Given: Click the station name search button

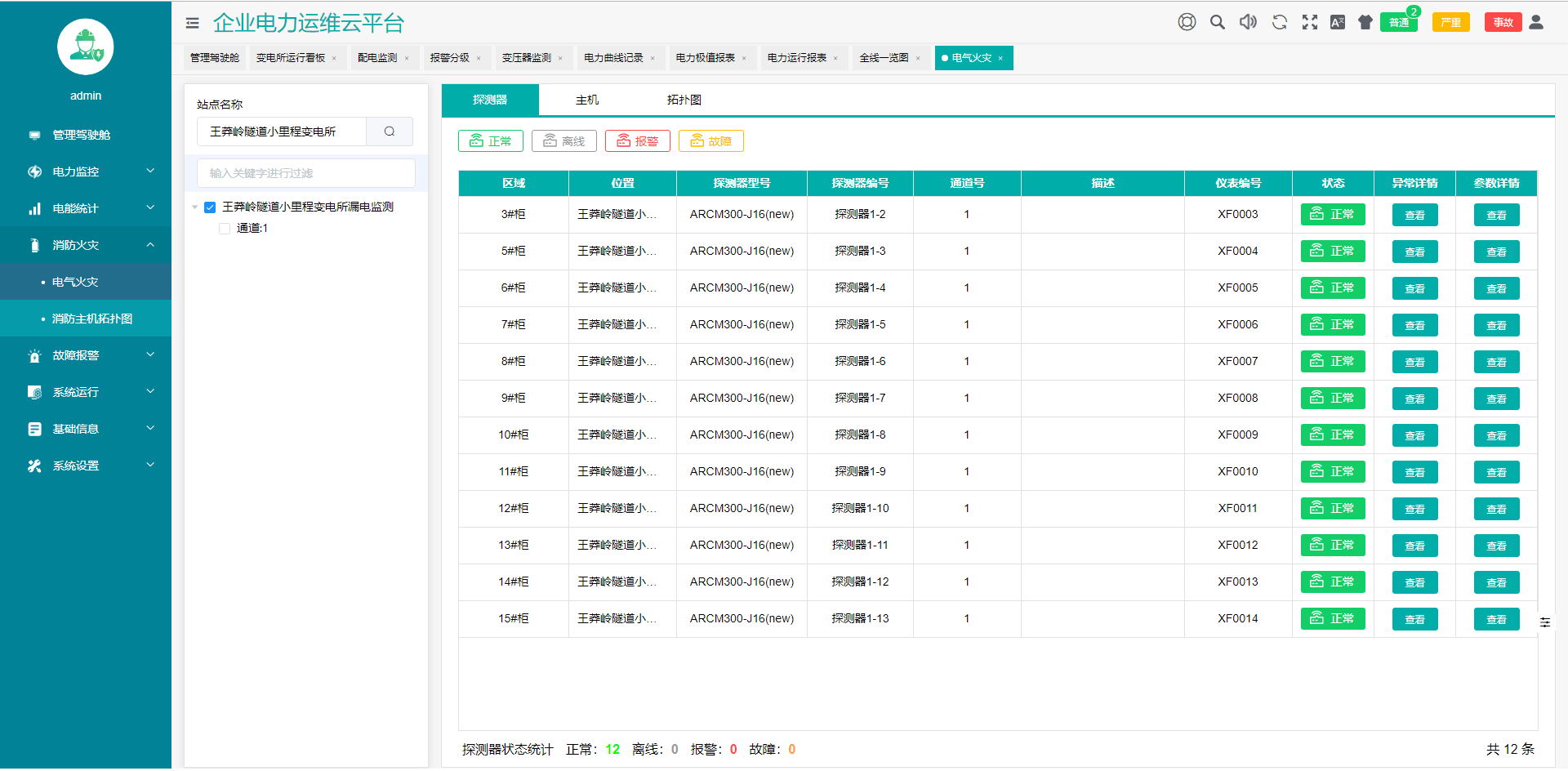Looking at the screenshot, I should coord(390,131).
